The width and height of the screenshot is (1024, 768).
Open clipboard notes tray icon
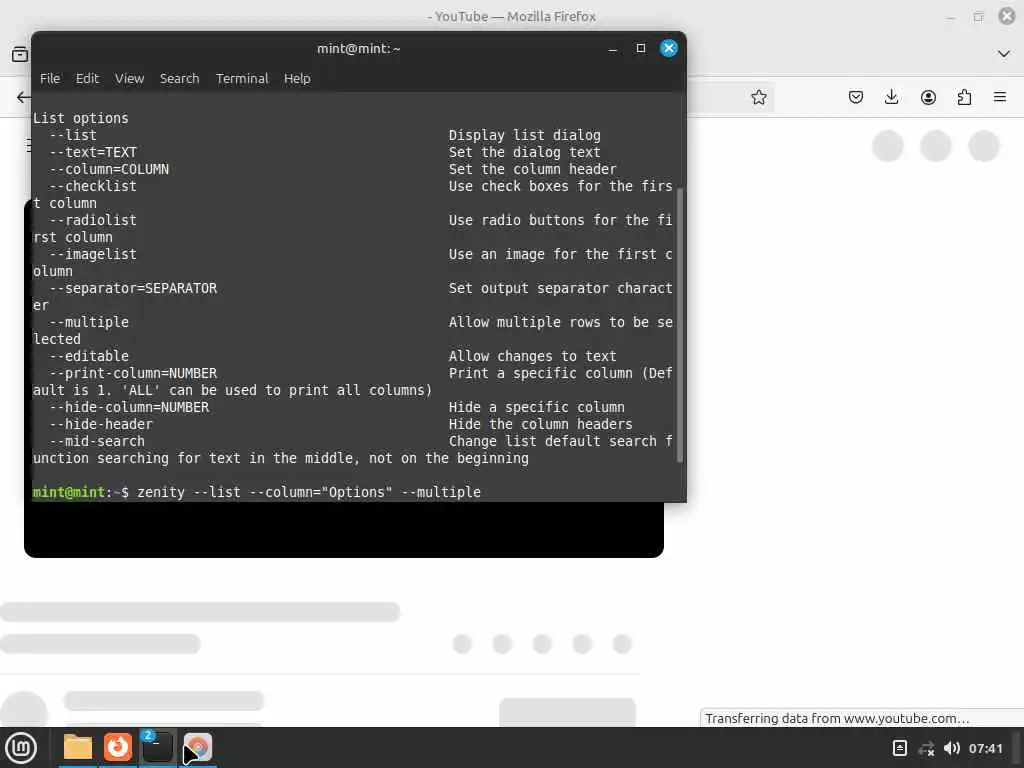click(x=899, y=748)
